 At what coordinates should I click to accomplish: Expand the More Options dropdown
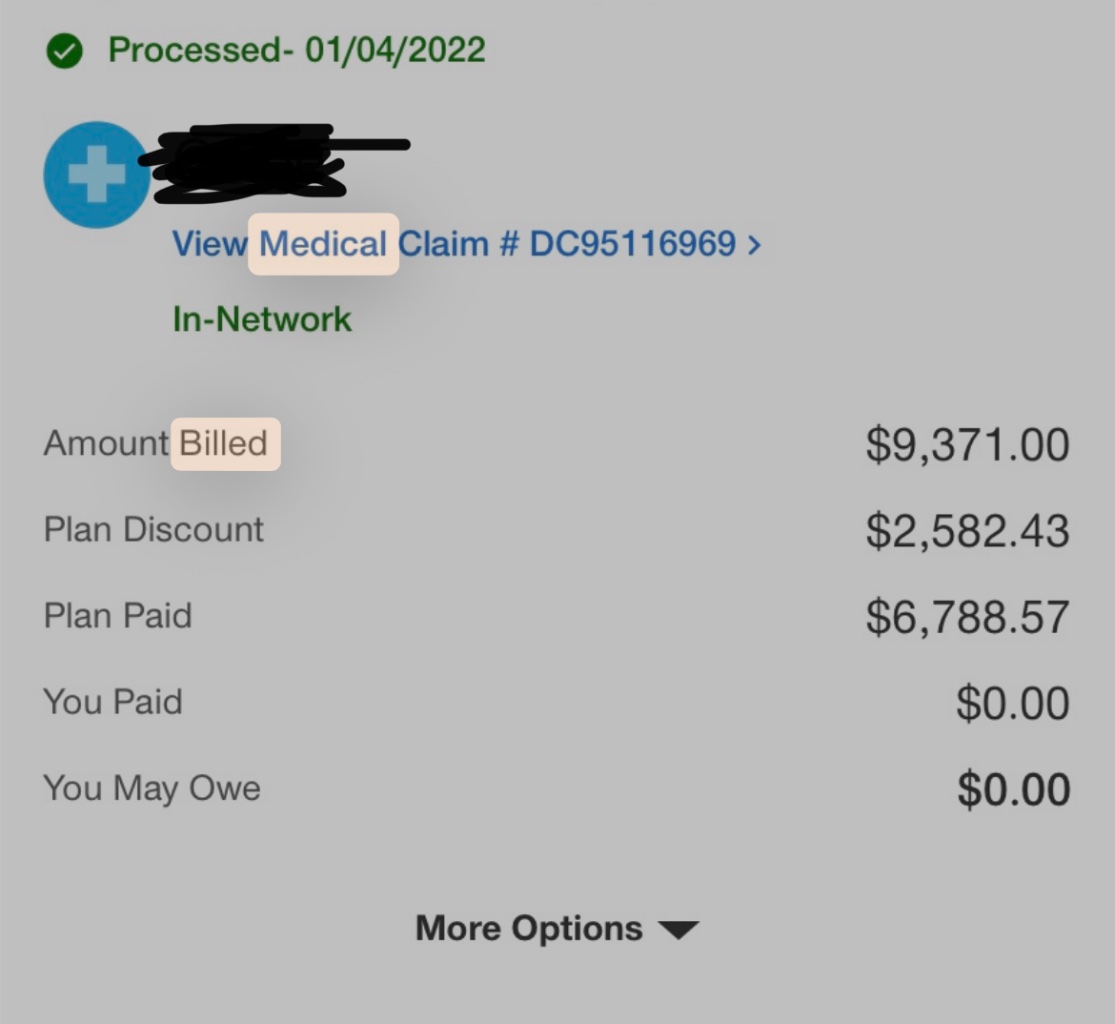[x=557, y=928]
